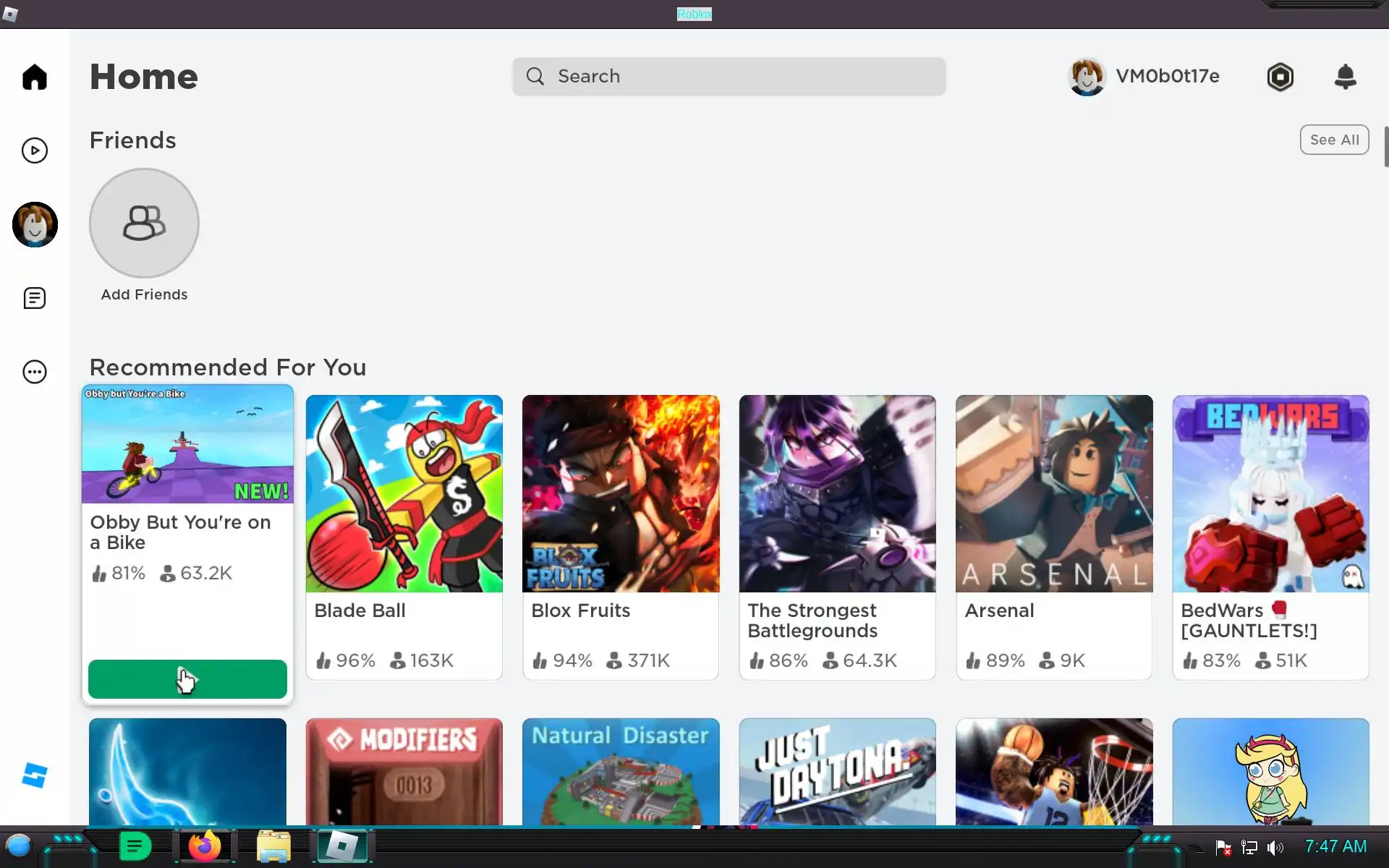Open BedWars GAUNTLETS game card
Image resolution: width=1389 pixels, height=868 pixels.
(1270, 537)
